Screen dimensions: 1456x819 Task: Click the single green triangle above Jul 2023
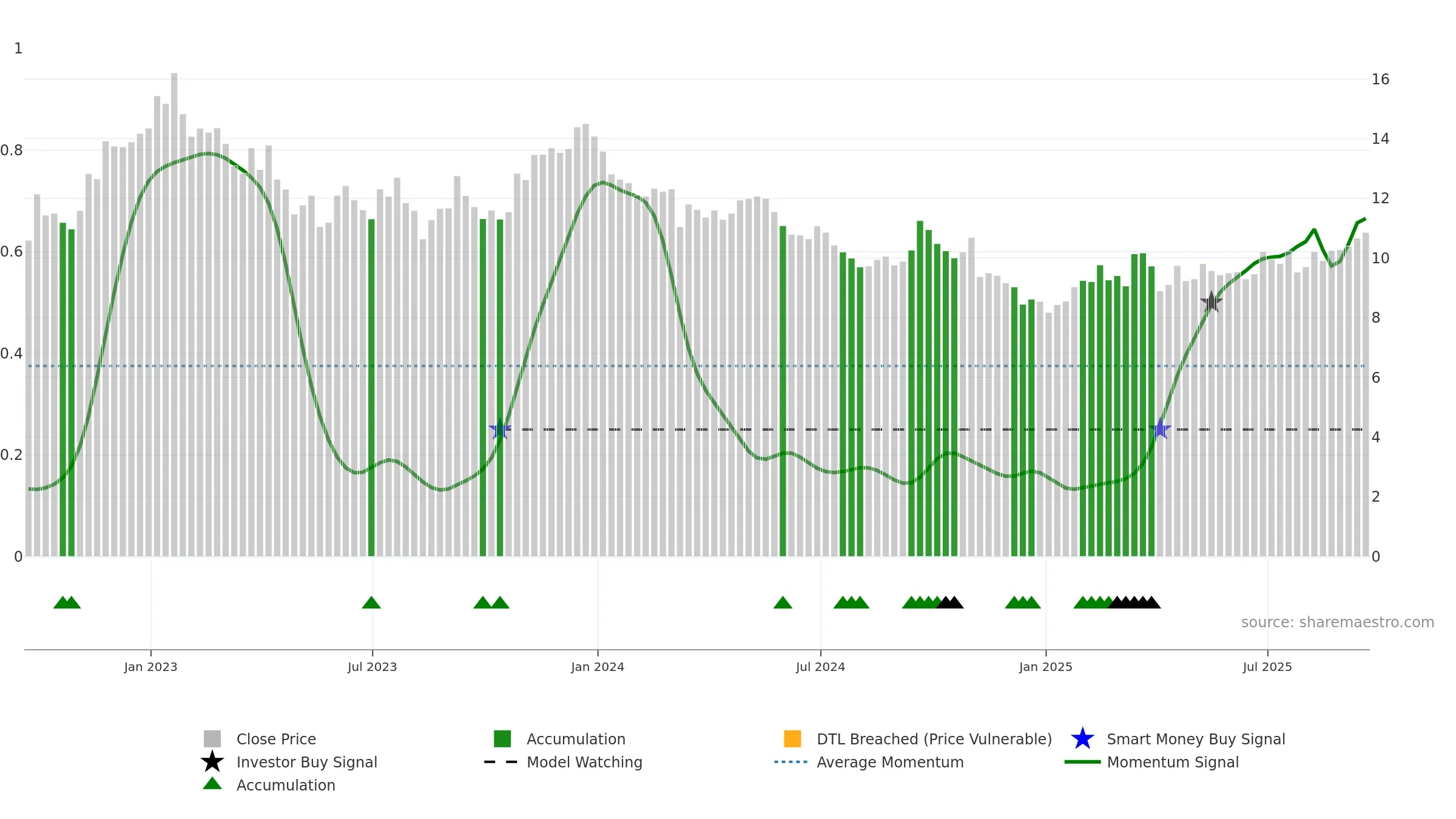tap(371, 602)
